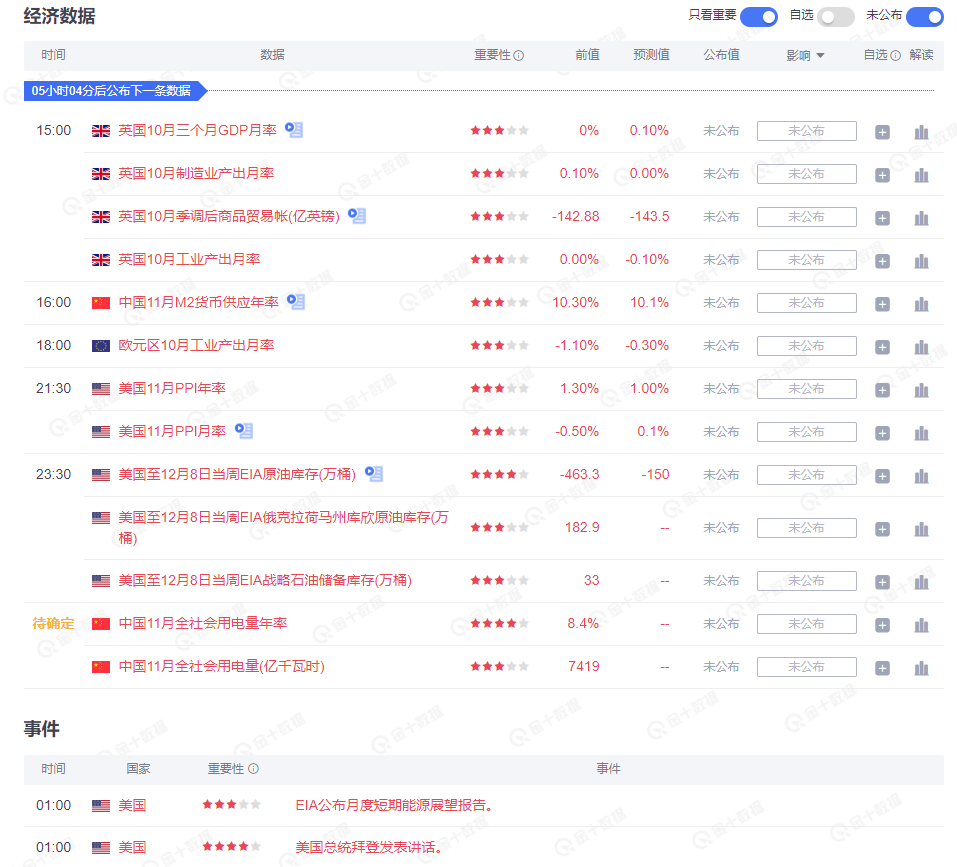Viewport: 957px width, 867px height.
Task: Open historical chart for 美国EIA原油库存 row
Action: pos(921,474)
